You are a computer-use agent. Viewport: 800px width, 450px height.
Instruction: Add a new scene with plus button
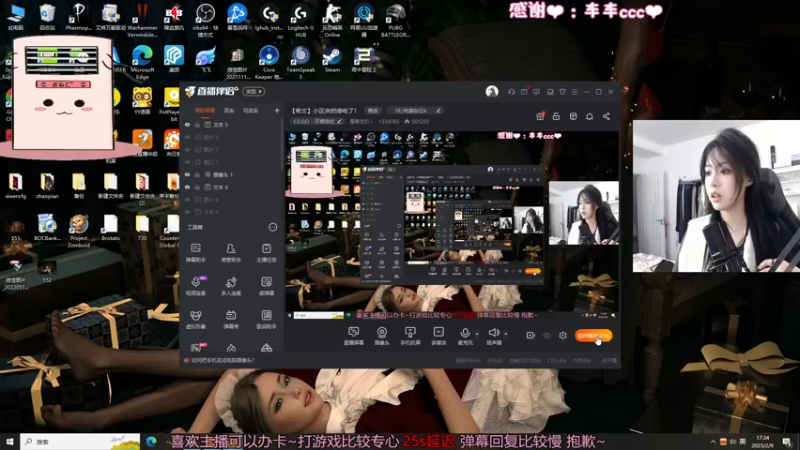[277, 110]
